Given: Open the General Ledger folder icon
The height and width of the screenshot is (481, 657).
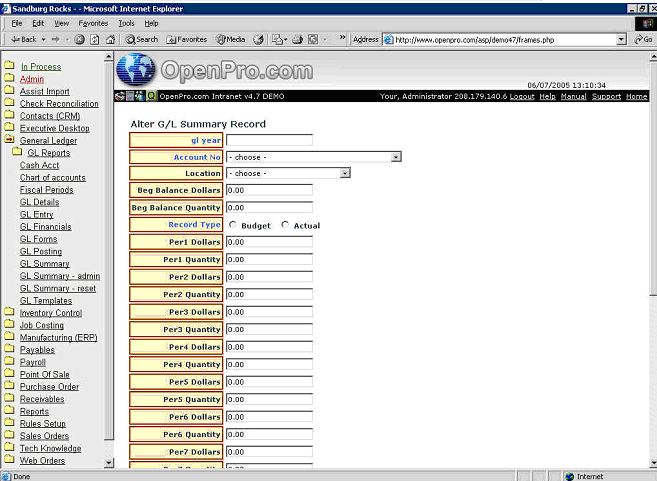Looking at the screenshot, I should [9, 141].
